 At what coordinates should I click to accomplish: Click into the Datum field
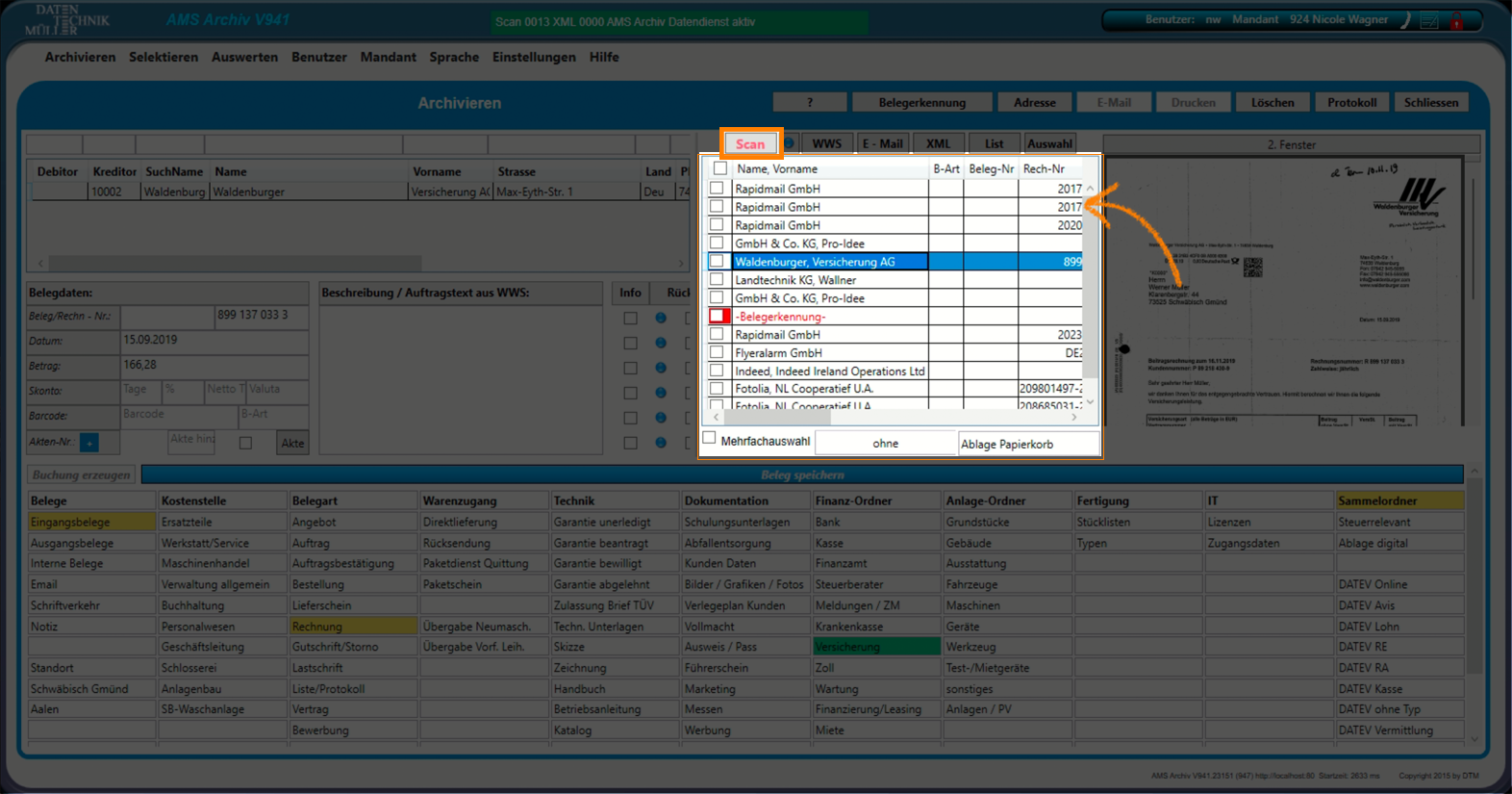coord(214,341)
